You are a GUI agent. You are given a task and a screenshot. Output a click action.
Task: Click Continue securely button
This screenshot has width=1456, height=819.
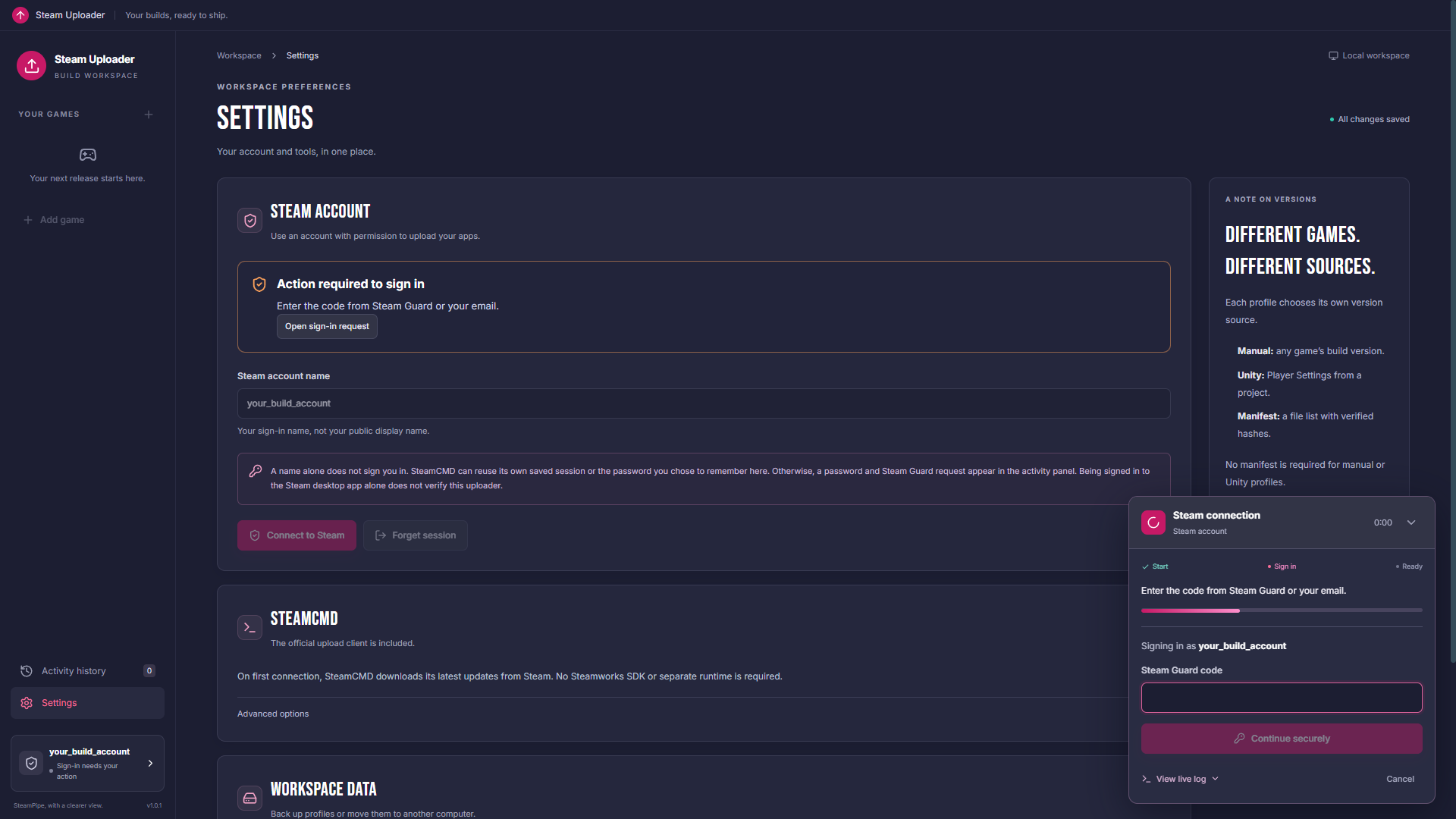pyautogui.click(x=1282, y=739)
